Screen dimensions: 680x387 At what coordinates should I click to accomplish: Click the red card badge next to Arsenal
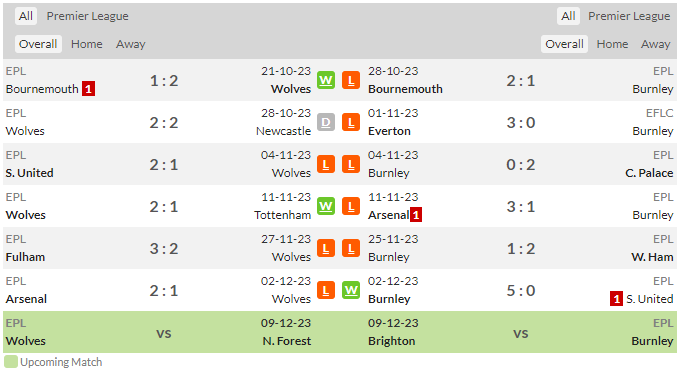[416, 215]
